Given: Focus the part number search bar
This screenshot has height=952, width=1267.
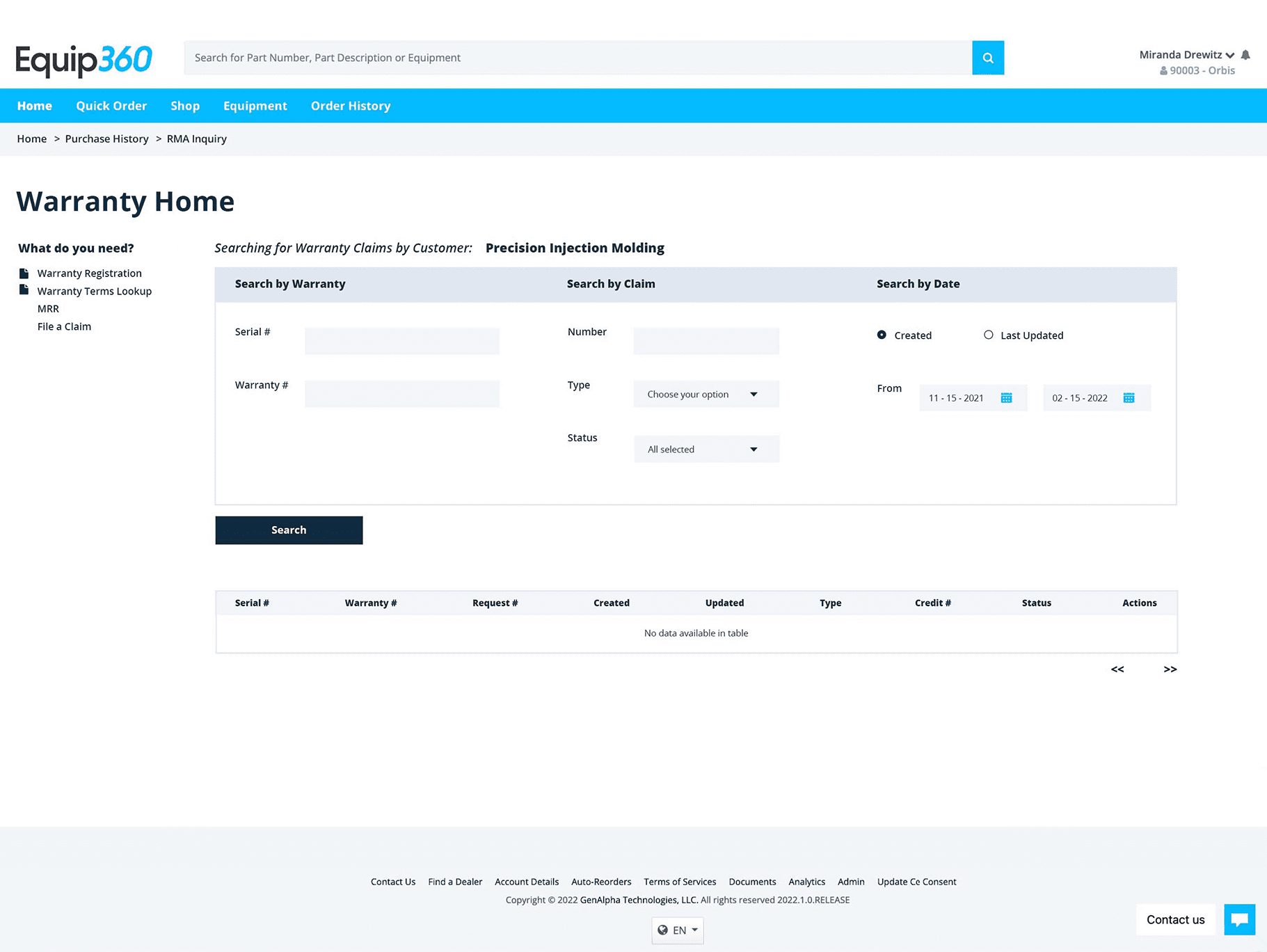Looking at the screenshot, I should coord(578,58).
